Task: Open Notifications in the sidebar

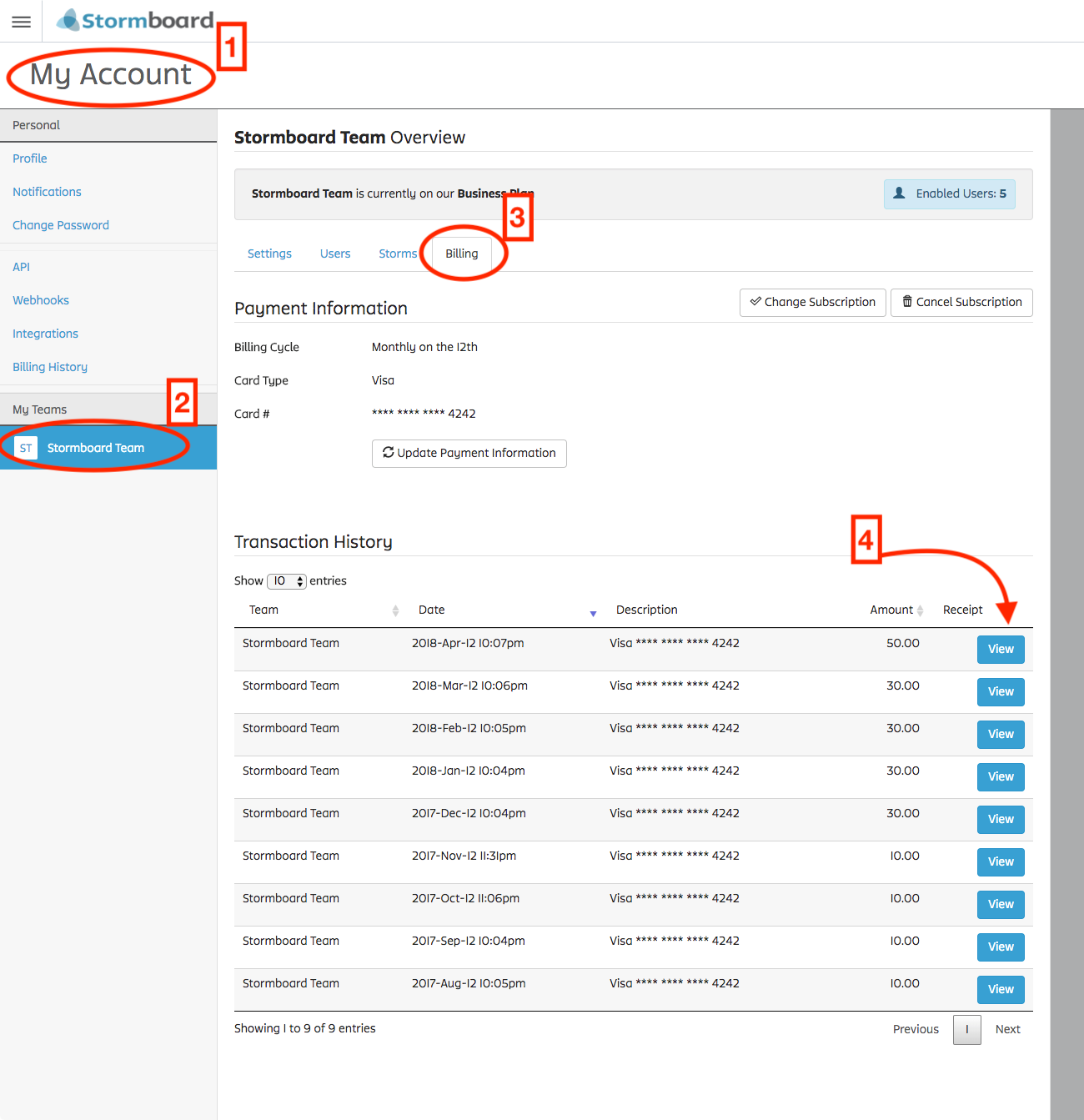Action: [x=47, y=192]
